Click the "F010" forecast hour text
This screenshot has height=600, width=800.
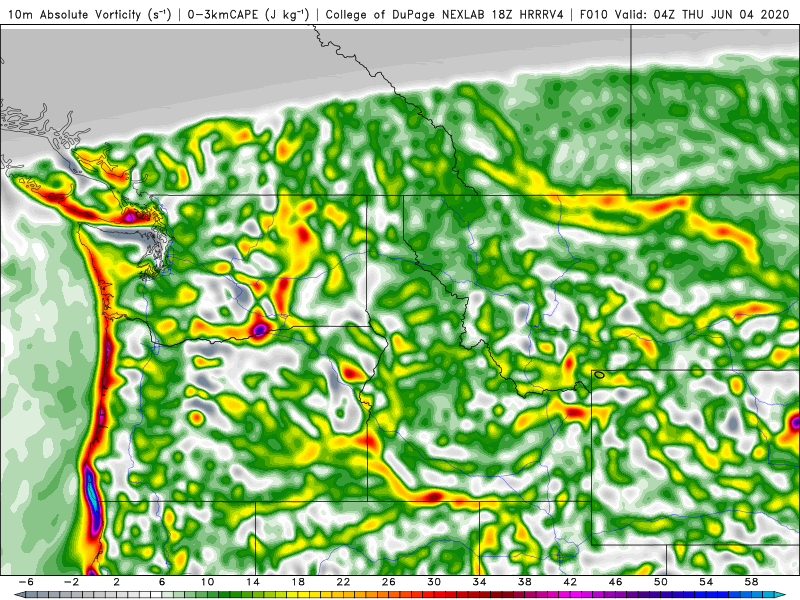(x=594, y=14)
